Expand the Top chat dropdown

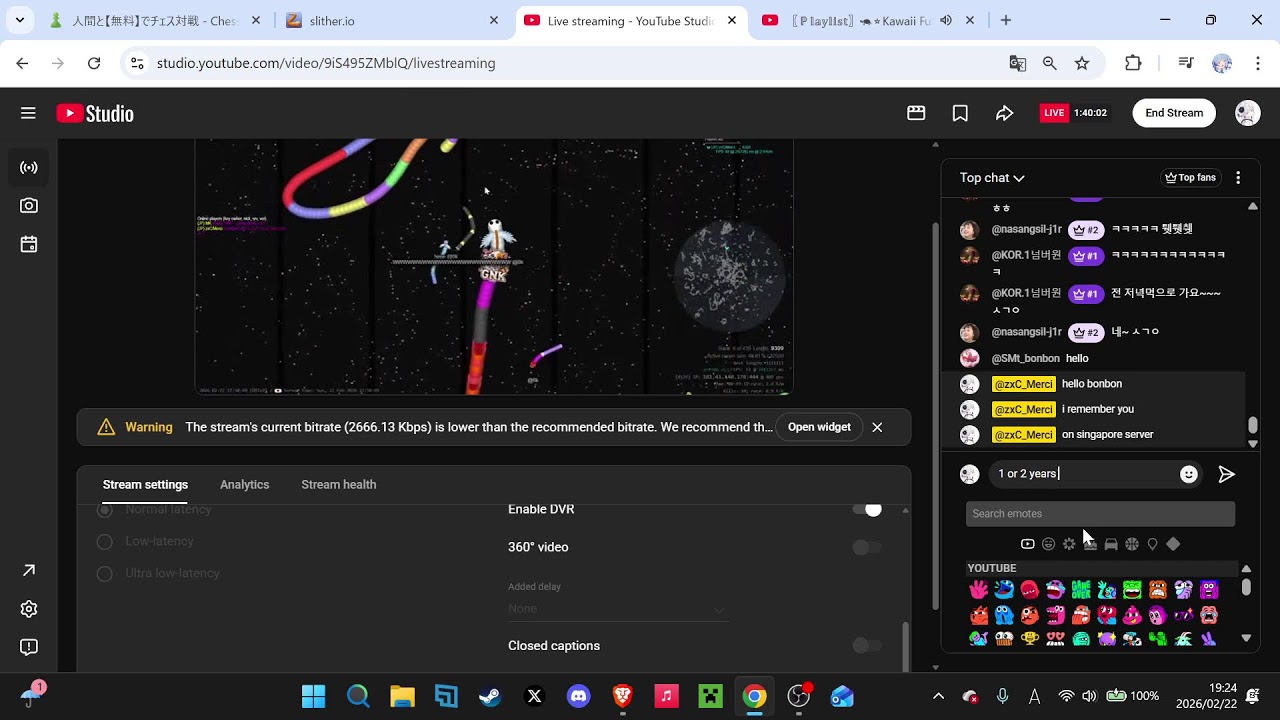coord(992,178)
